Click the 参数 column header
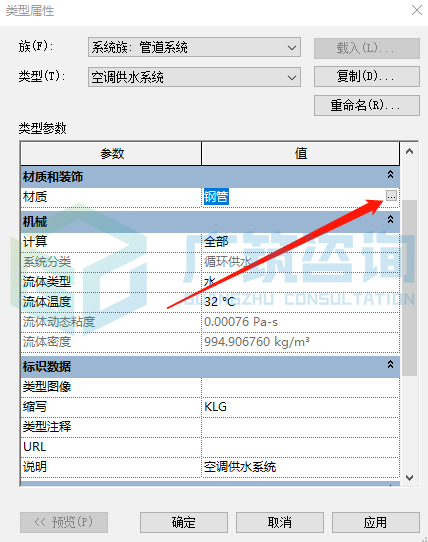This screenshot has height=542, width=428. pyautogui.click(x=111, y=153)
